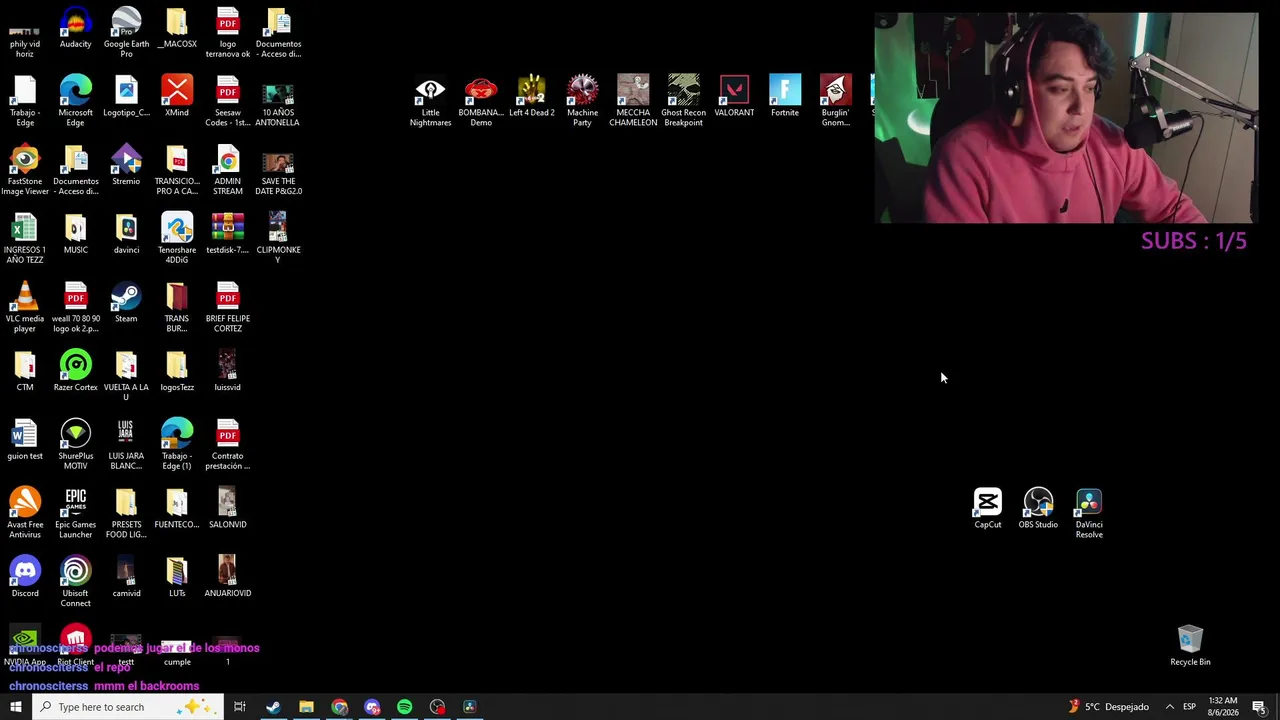Image resolution: width=1280 pixels, height=720 pixels.
Task: Select the 'guion test' Word document
Action: 25,441
